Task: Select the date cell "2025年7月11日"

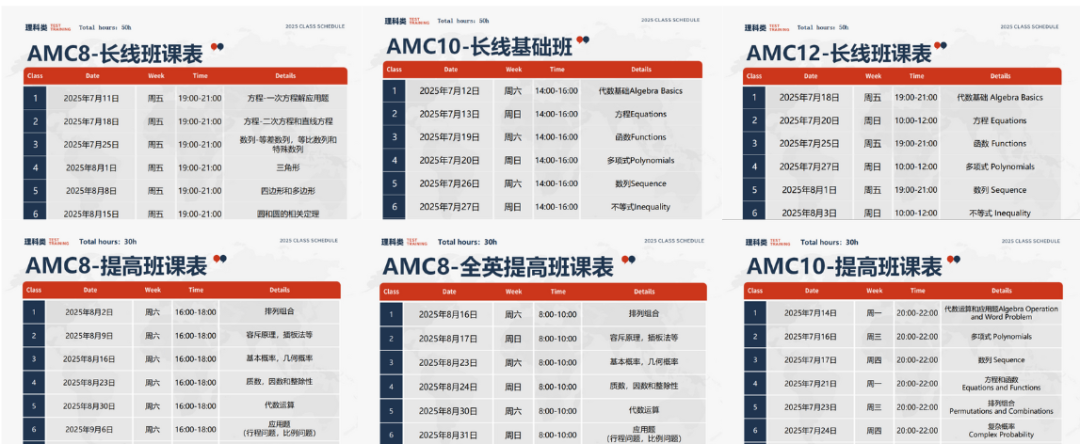Action: coord(92,98)
